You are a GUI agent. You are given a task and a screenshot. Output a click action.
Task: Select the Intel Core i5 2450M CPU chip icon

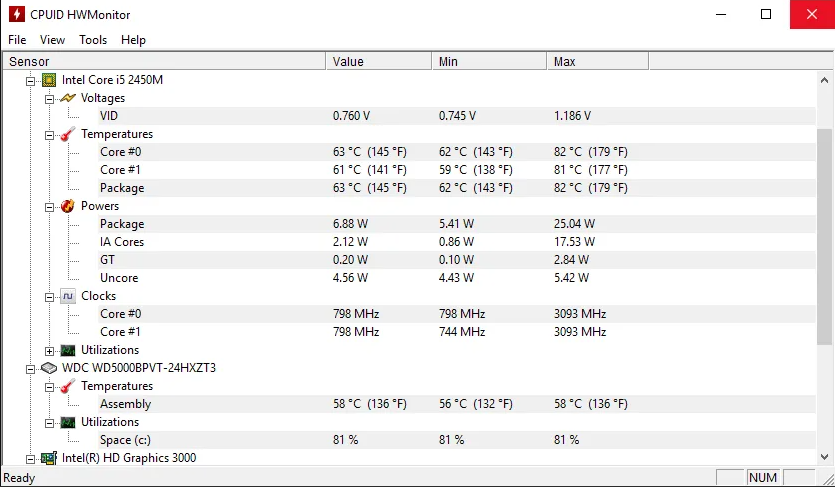click(49, 80)
